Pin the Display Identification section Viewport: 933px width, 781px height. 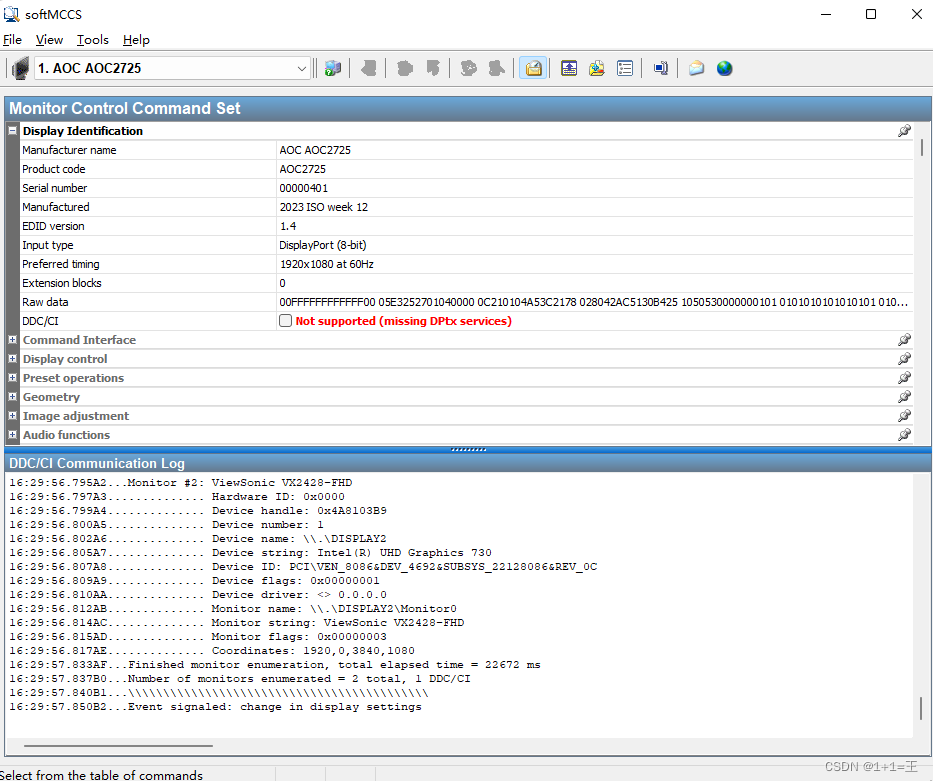pyautogui.click(x=904, y=131)
